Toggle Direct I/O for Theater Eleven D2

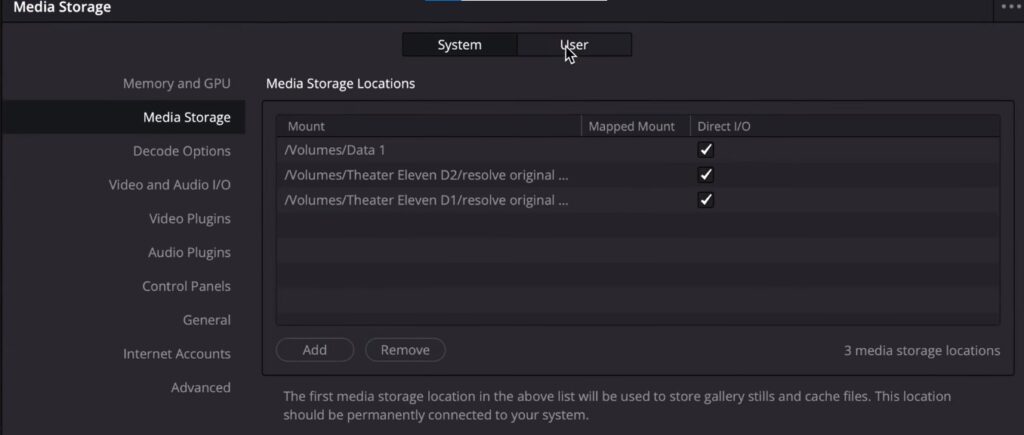pos(706,175)
